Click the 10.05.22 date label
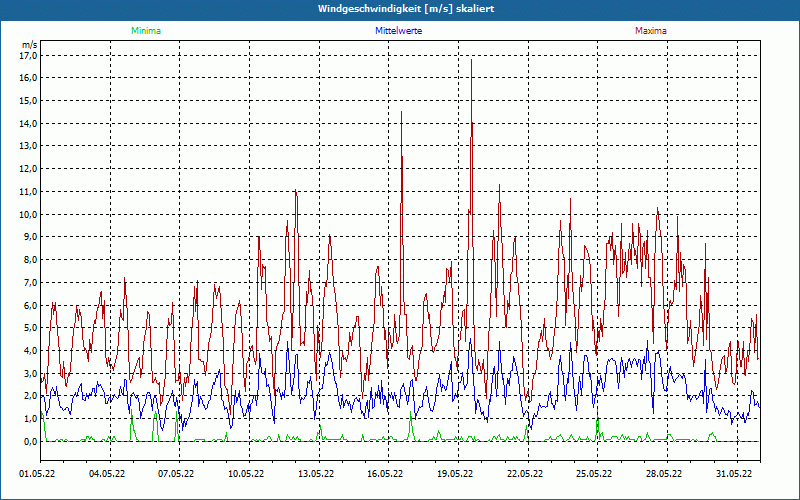 (246, 474)
